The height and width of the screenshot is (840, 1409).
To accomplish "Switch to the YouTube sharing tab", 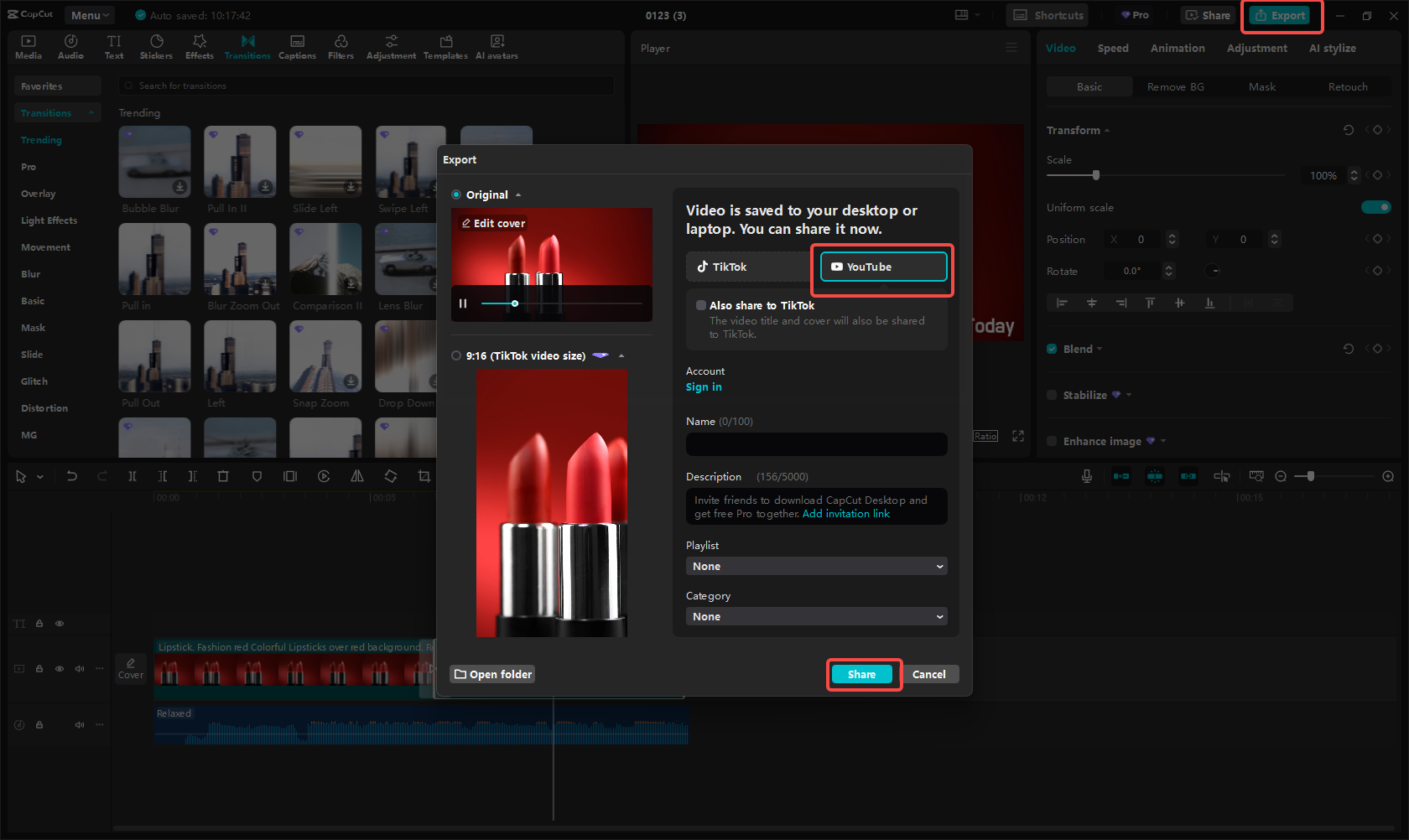I will tap(883, 267).
